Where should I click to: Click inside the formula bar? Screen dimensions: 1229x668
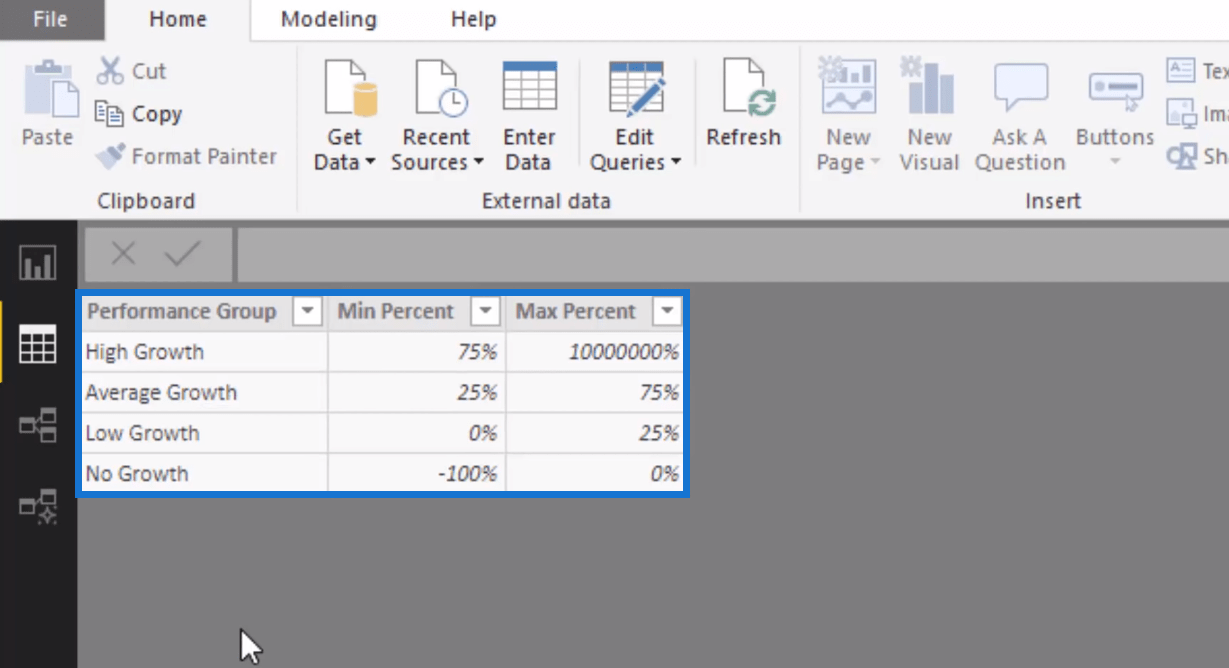[732, 254]
